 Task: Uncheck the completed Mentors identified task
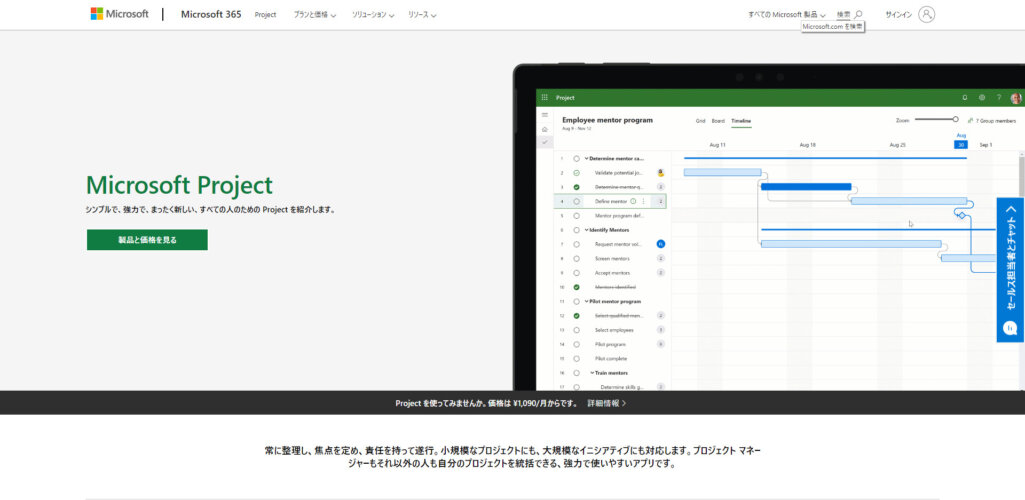coord(576,287)
